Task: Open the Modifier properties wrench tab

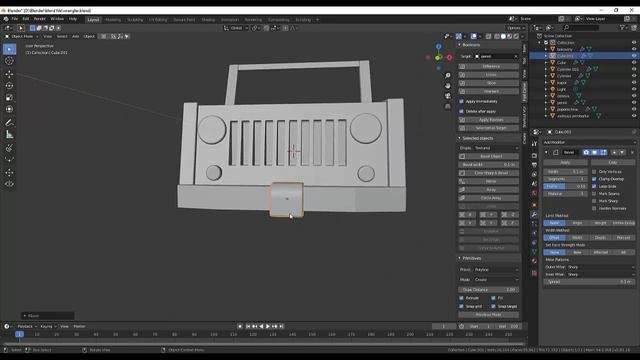Action: [x=534, y=214]
